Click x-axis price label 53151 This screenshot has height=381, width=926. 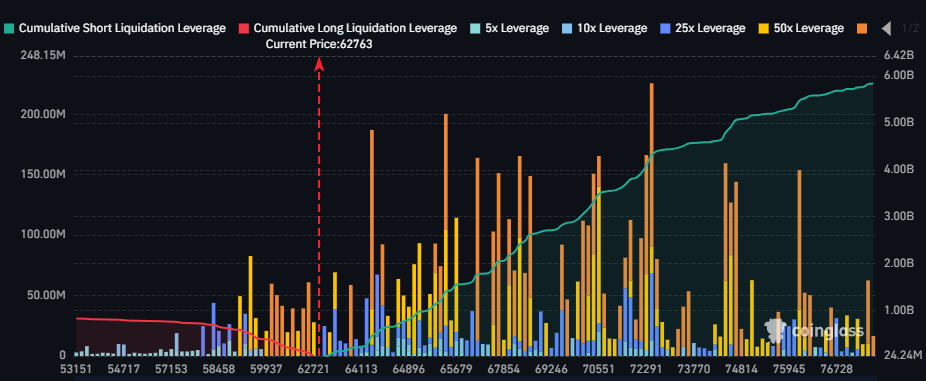point(77,370)
